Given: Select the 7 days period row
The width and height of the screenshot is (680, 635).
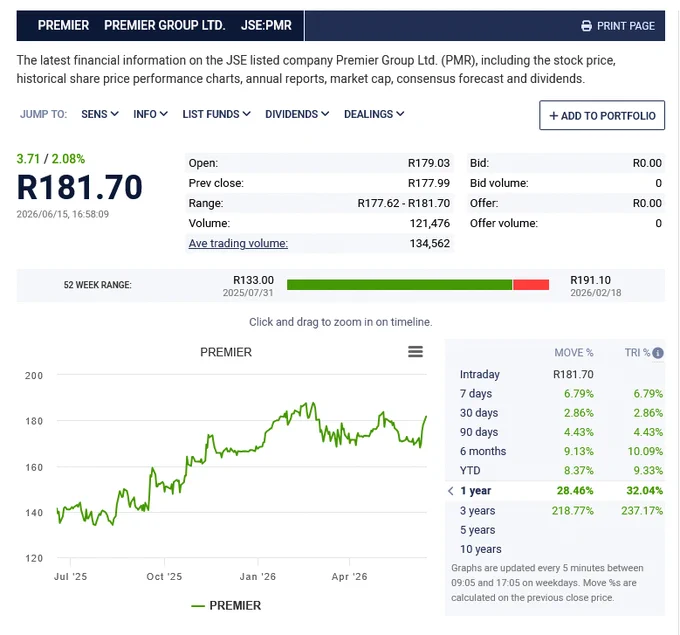Looking at the screenshot, I should pos(555,393).
